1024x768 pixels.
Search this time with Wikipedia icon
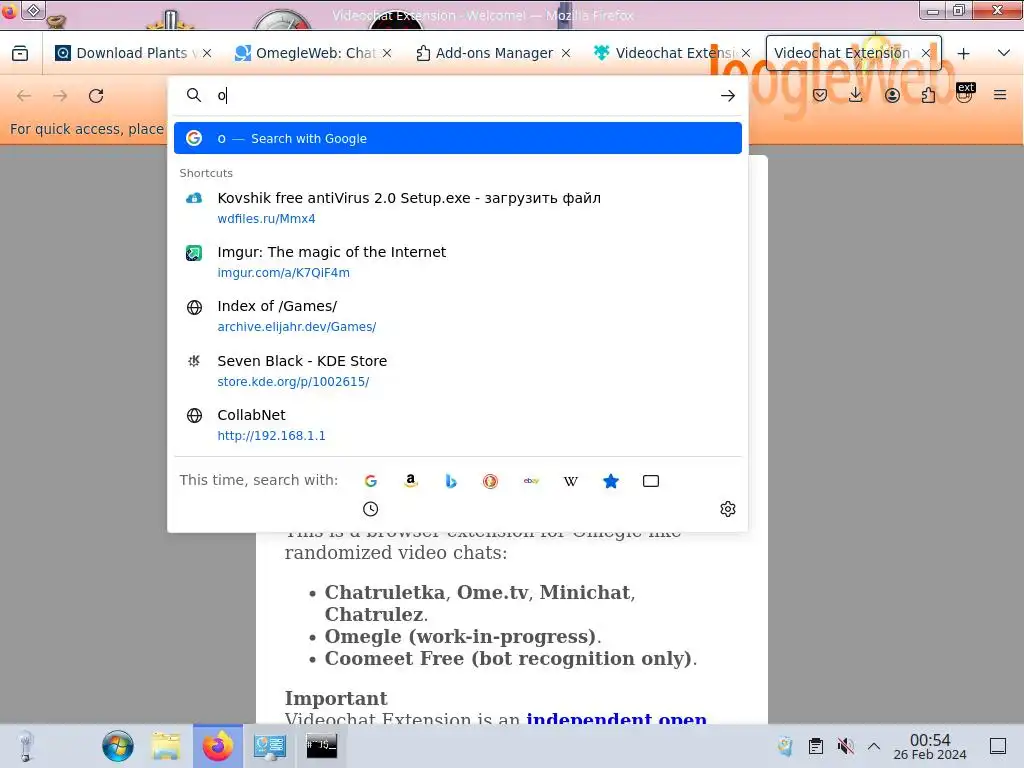click(x=571, y=481)
